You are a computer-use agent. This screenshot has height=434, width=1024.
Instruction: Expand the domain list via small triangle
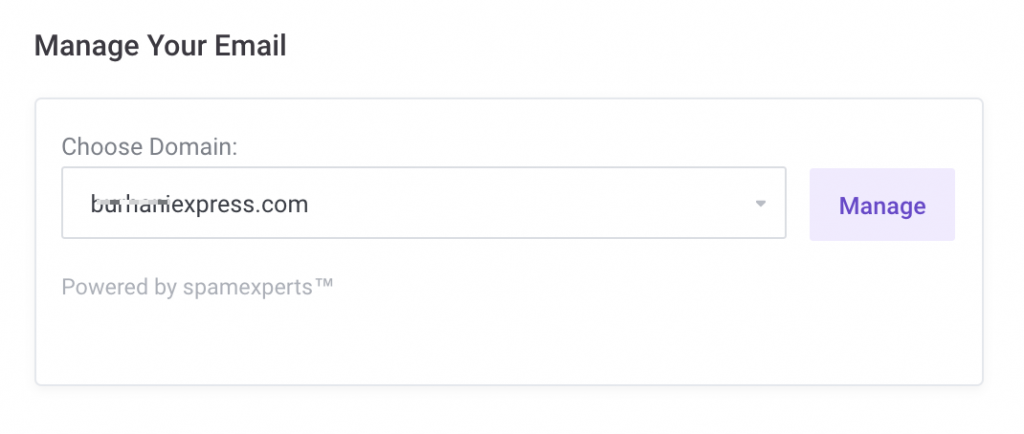(x=760, y=204)
